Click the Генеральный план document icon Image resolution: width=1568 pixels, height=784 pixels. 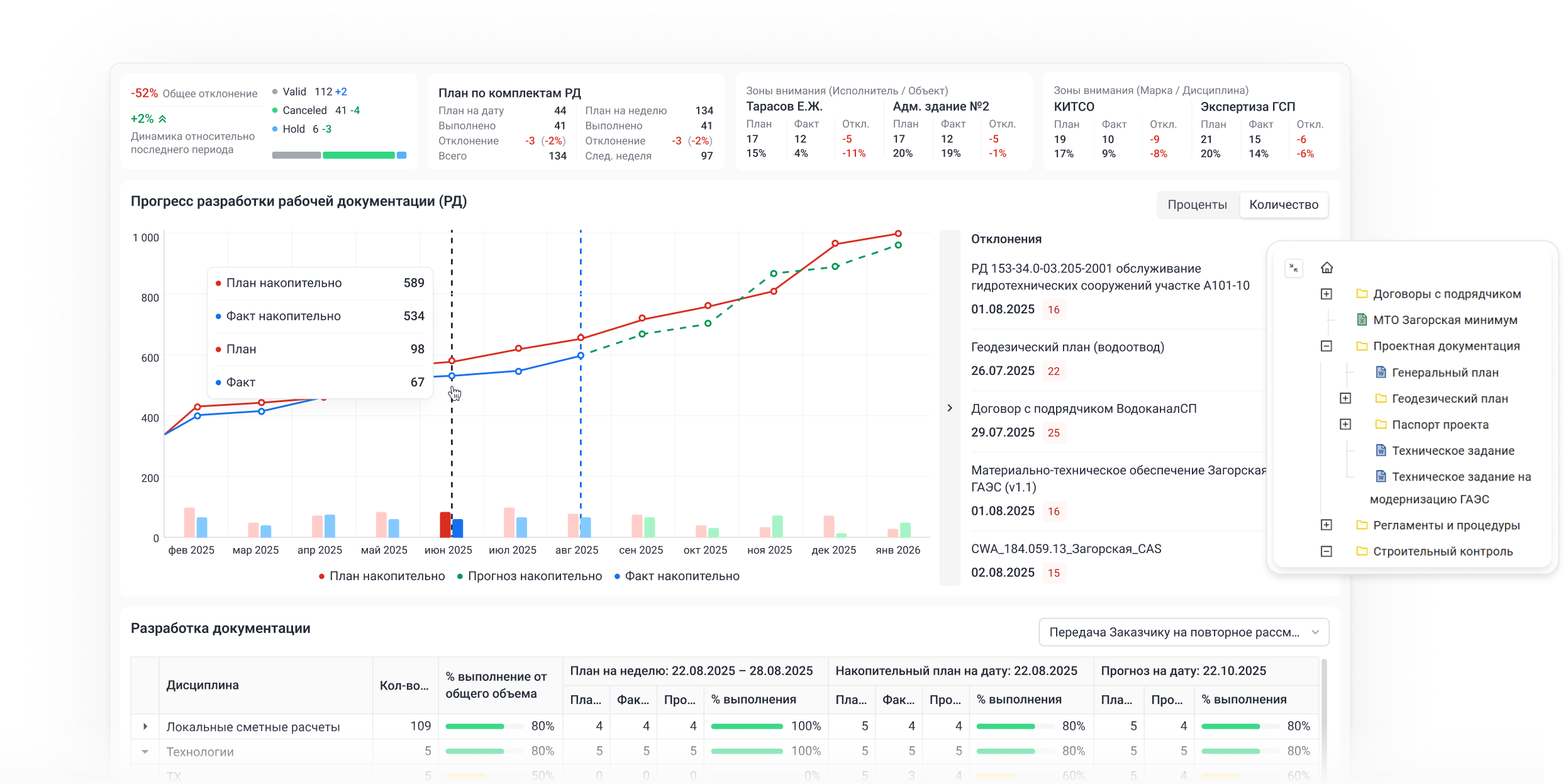click(1381, 372)
